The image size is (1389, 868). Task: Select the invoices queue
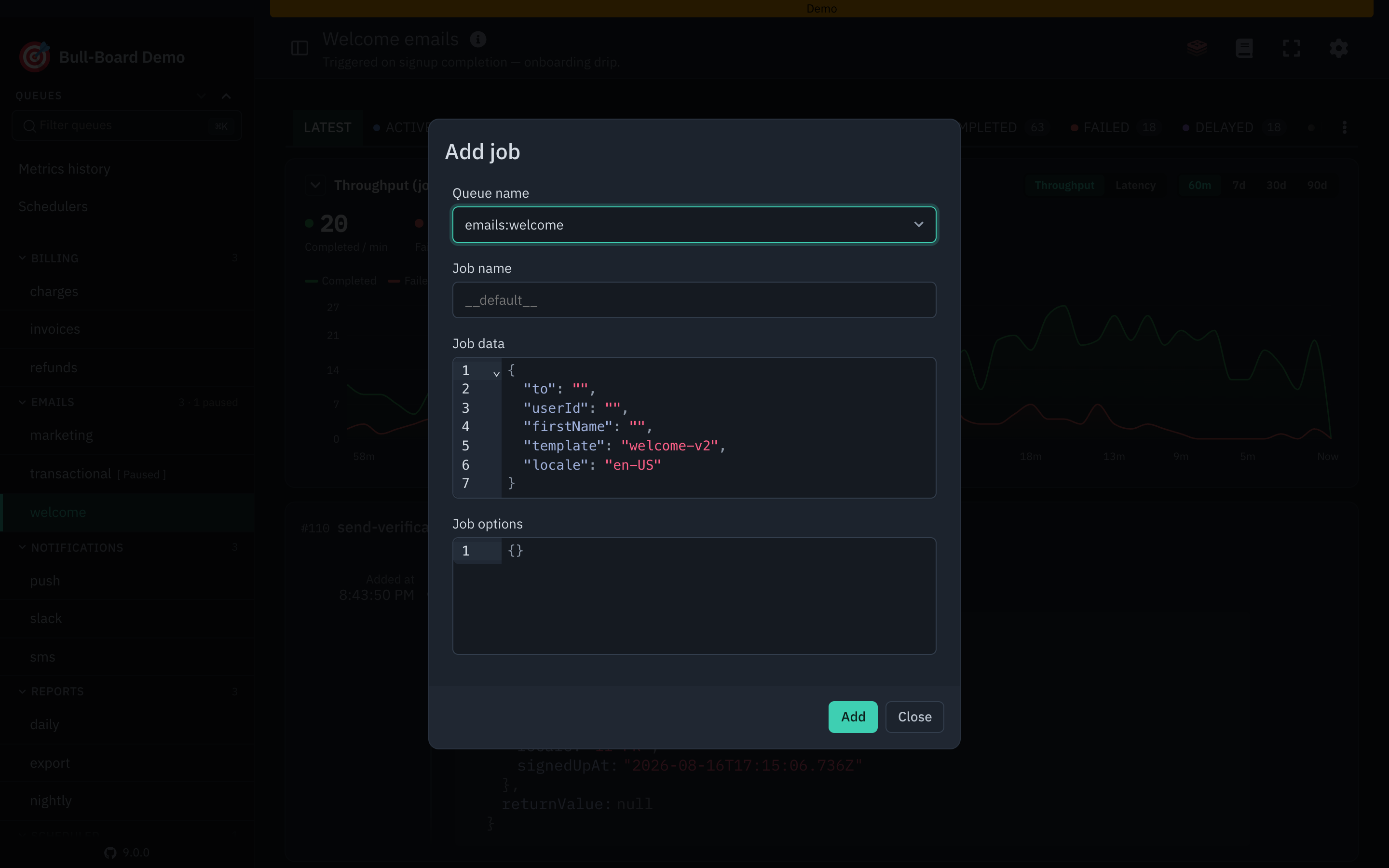pos(126,329)
